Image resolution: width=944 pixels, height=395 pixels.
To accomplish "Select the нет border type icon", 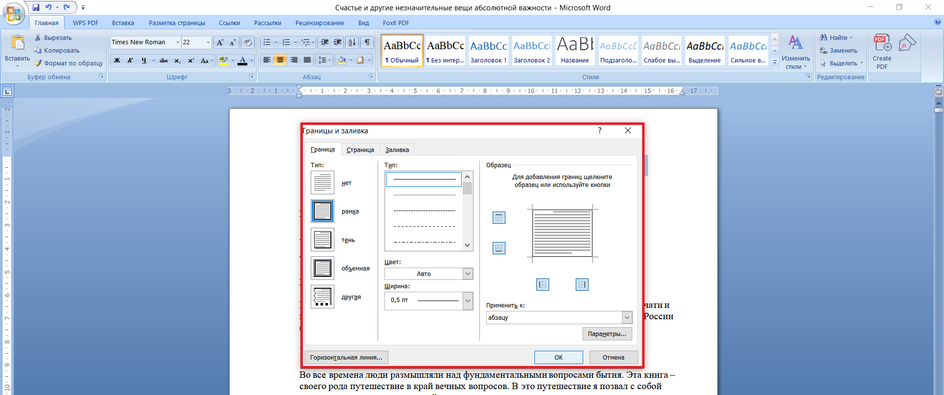I will (x=323, y=182).
